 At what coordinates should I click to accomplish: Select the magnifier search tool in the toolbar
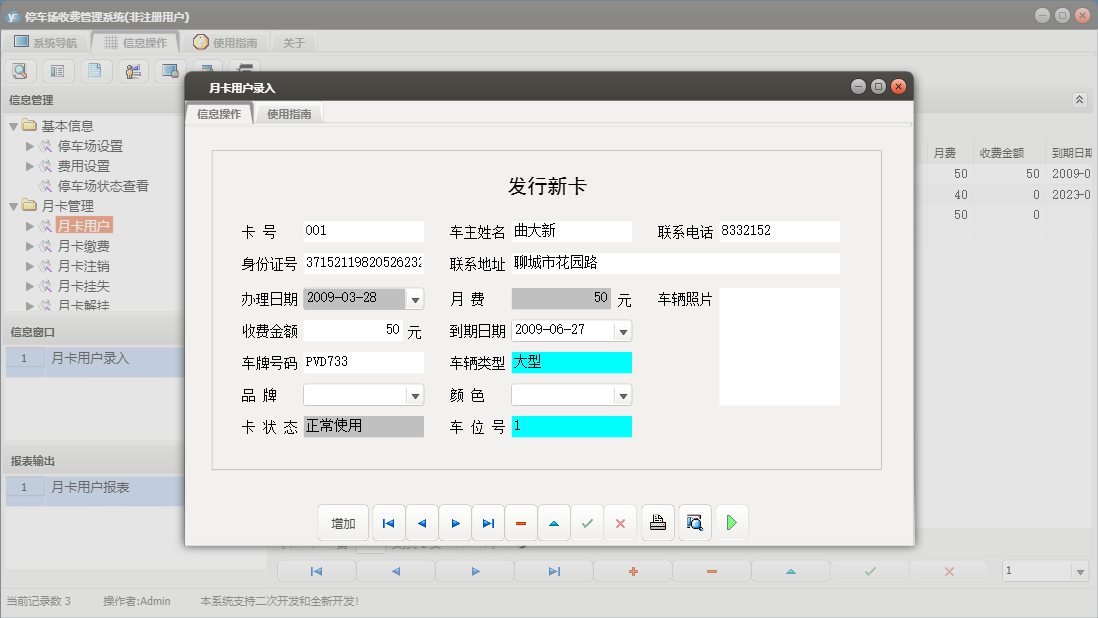point(20,70)
